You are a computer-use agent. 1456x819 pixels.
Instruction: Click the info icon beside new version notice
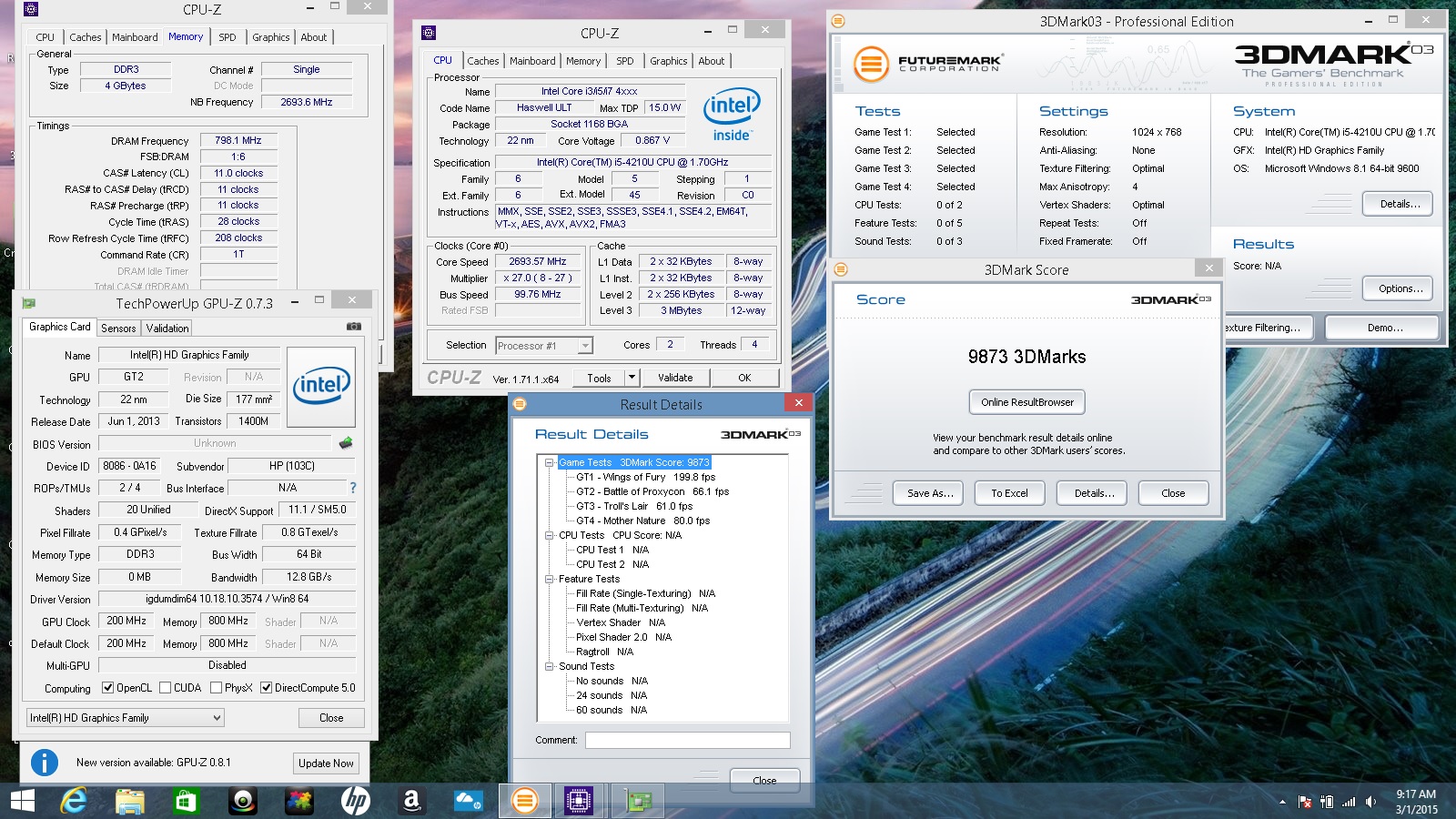pos(45,763)
